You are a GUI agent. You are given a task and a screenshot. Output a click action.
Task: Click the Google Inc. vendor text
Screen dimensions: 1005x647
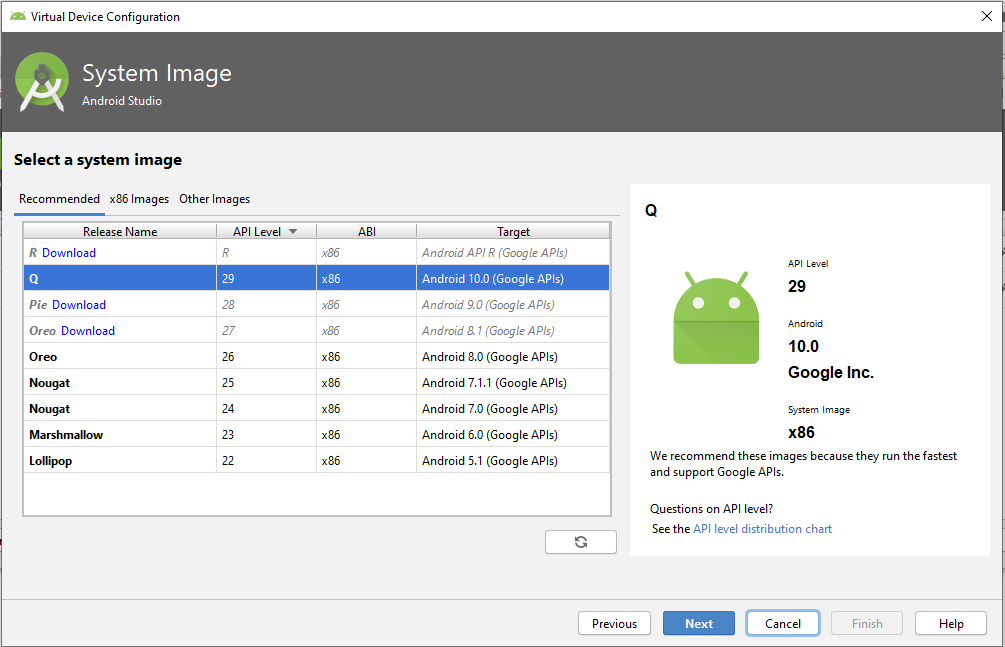(831, 373)
